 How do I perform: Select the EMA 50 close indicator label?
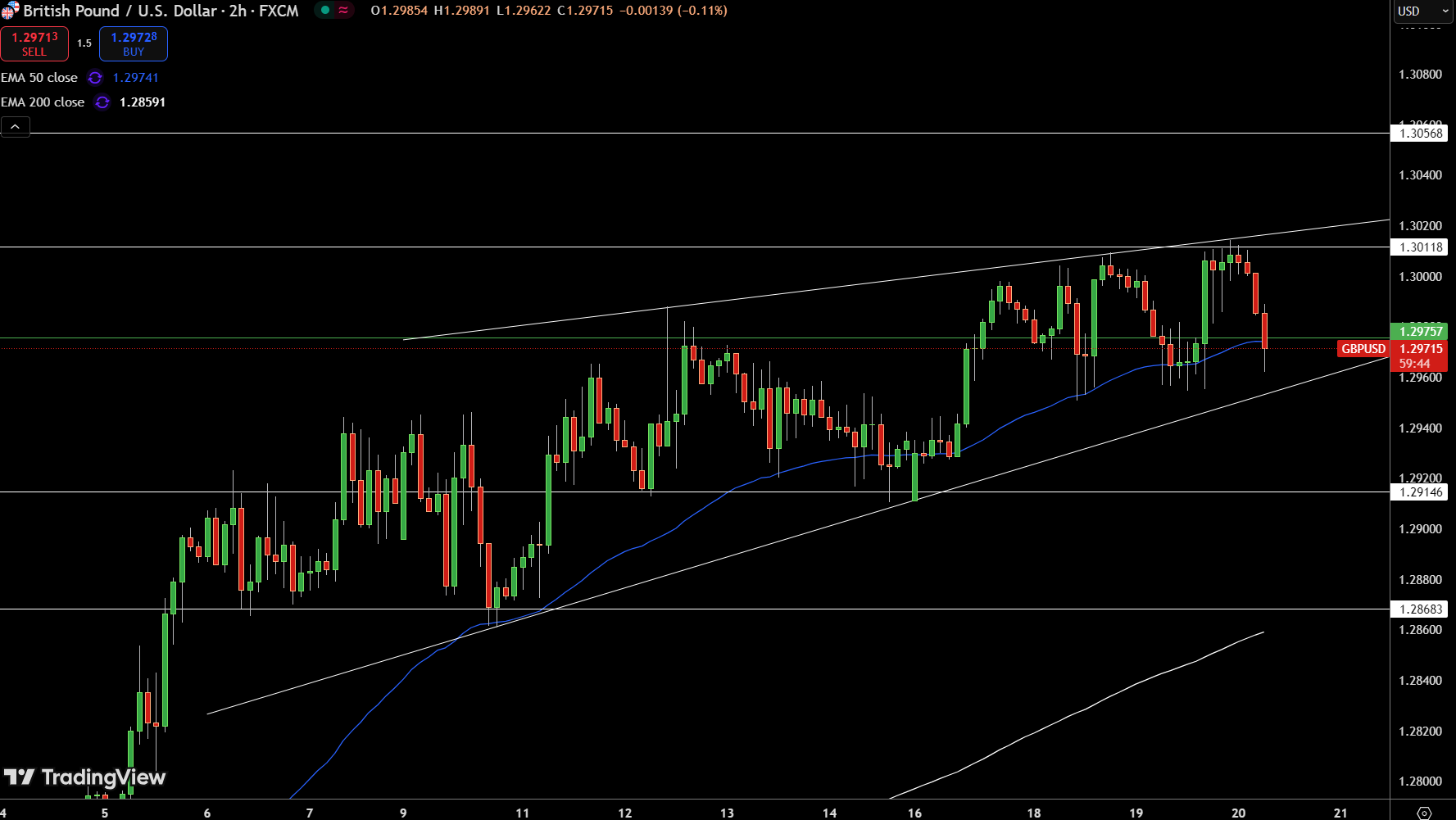tap(39, 78)
